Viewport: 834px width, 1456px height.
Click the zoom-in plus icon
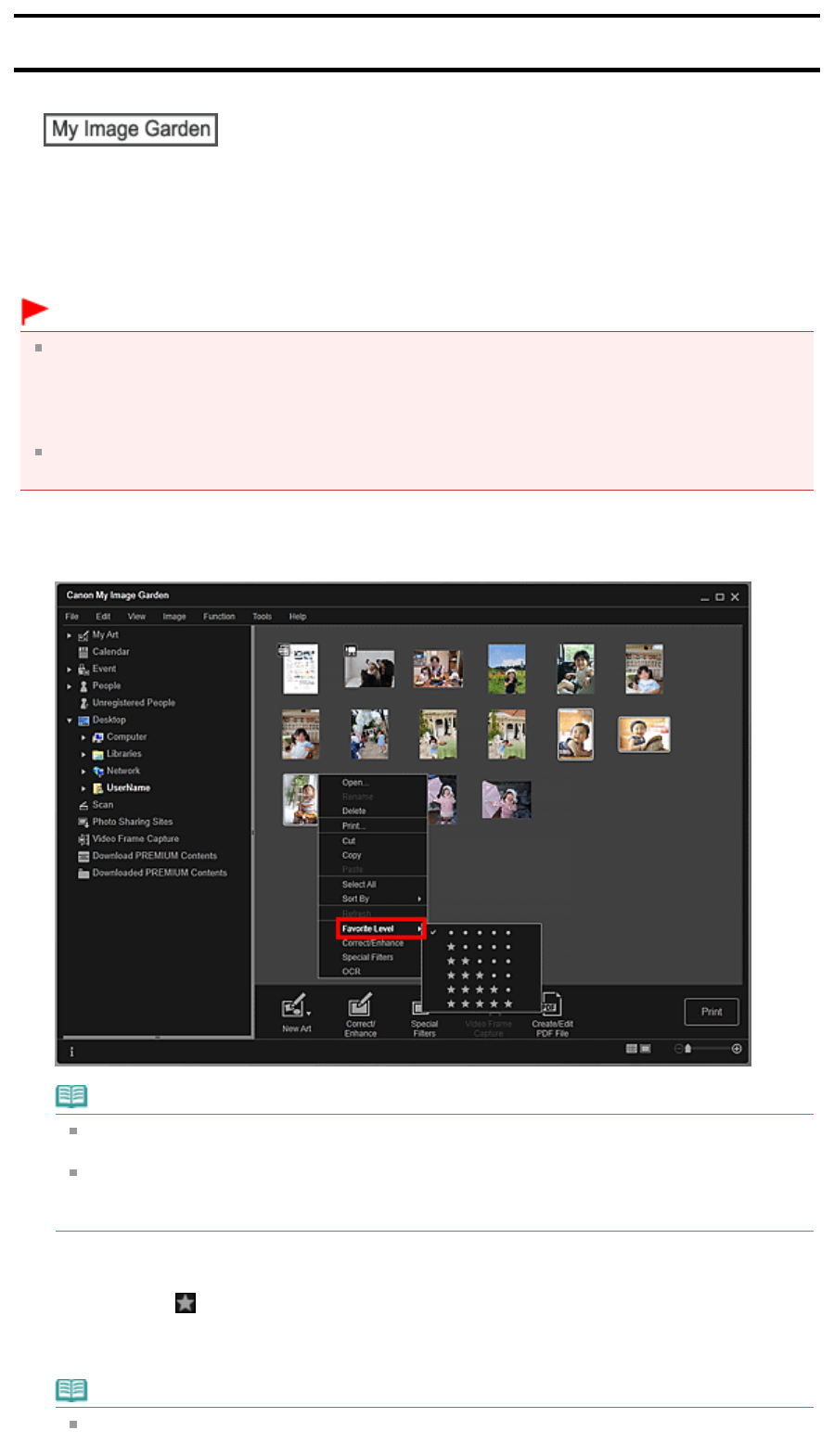(x=737, y=1049)
